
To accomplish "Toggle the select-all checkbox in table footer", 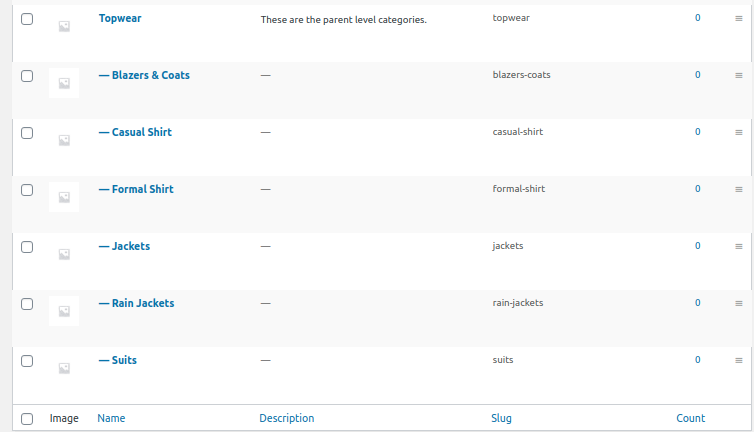I will click(x=27, y=419).
